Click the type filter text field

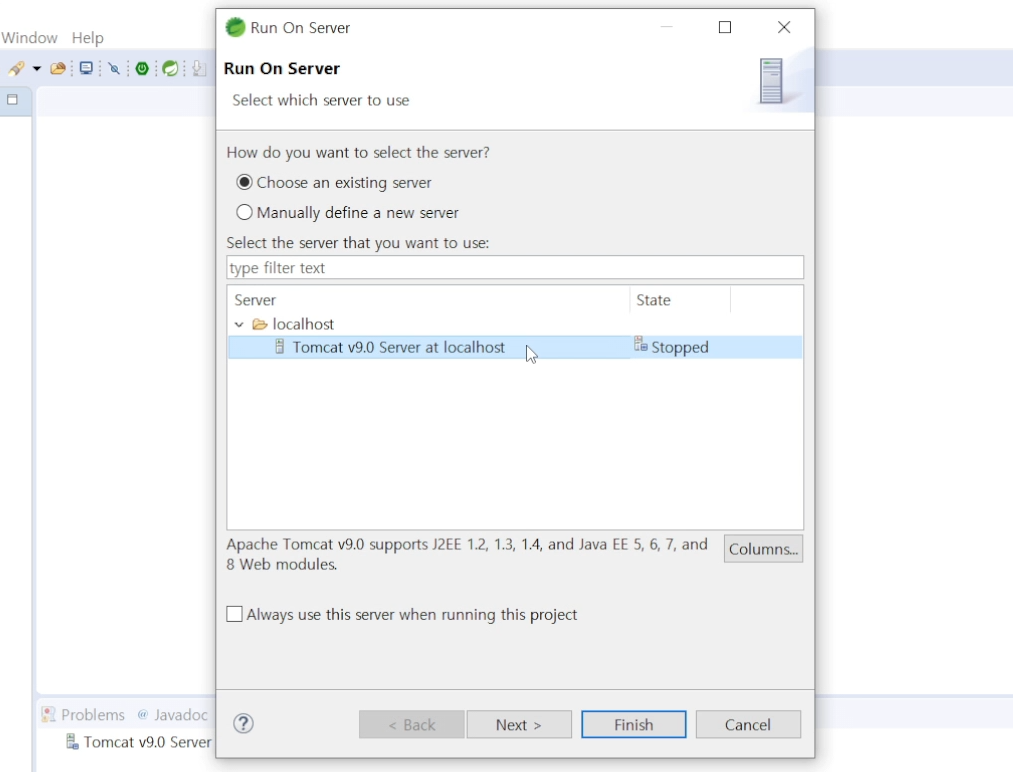(515, 267)
